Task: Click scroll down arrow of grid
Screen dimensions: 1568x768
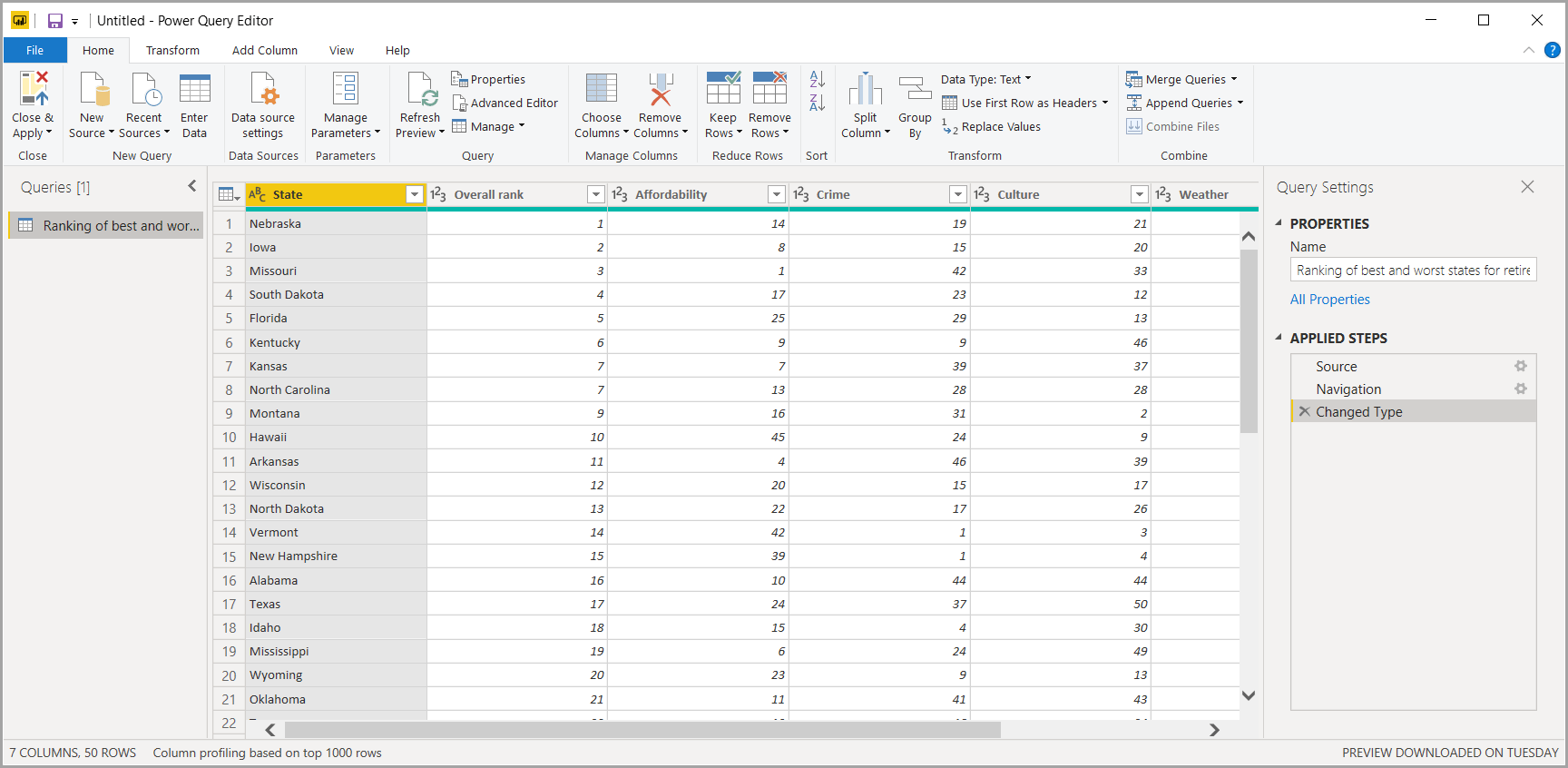Action: (1249, 695)
